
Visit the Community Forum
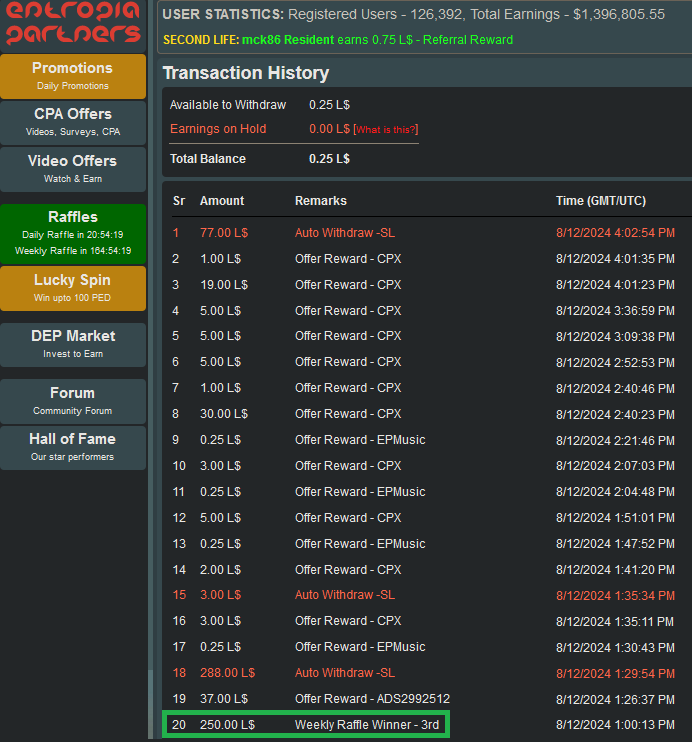click(x=73, y=401)
